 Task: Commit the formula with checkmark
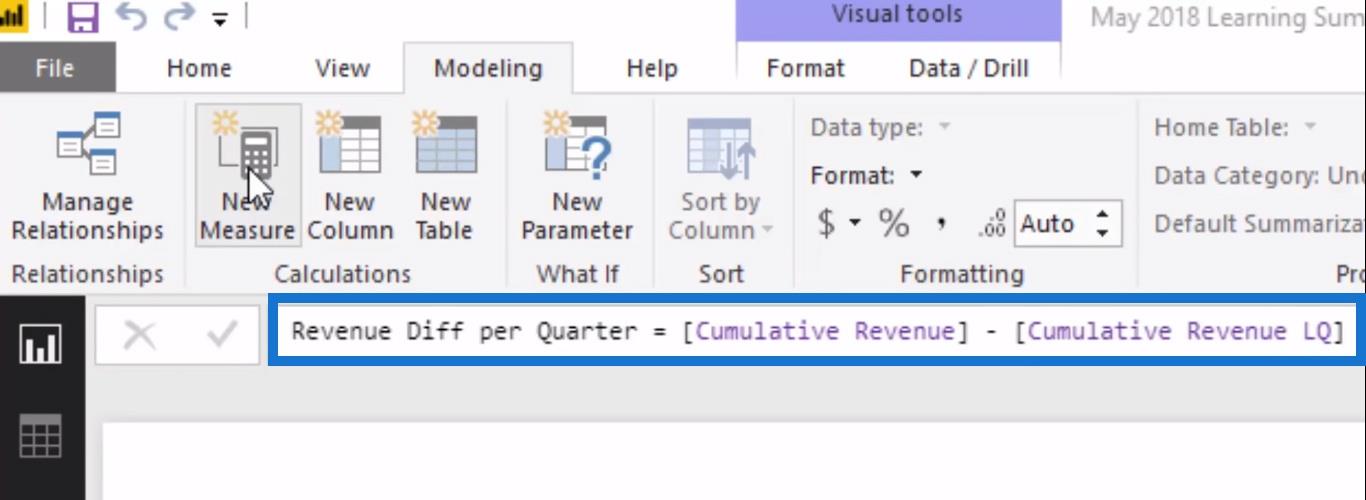click(x=221, y=336)
